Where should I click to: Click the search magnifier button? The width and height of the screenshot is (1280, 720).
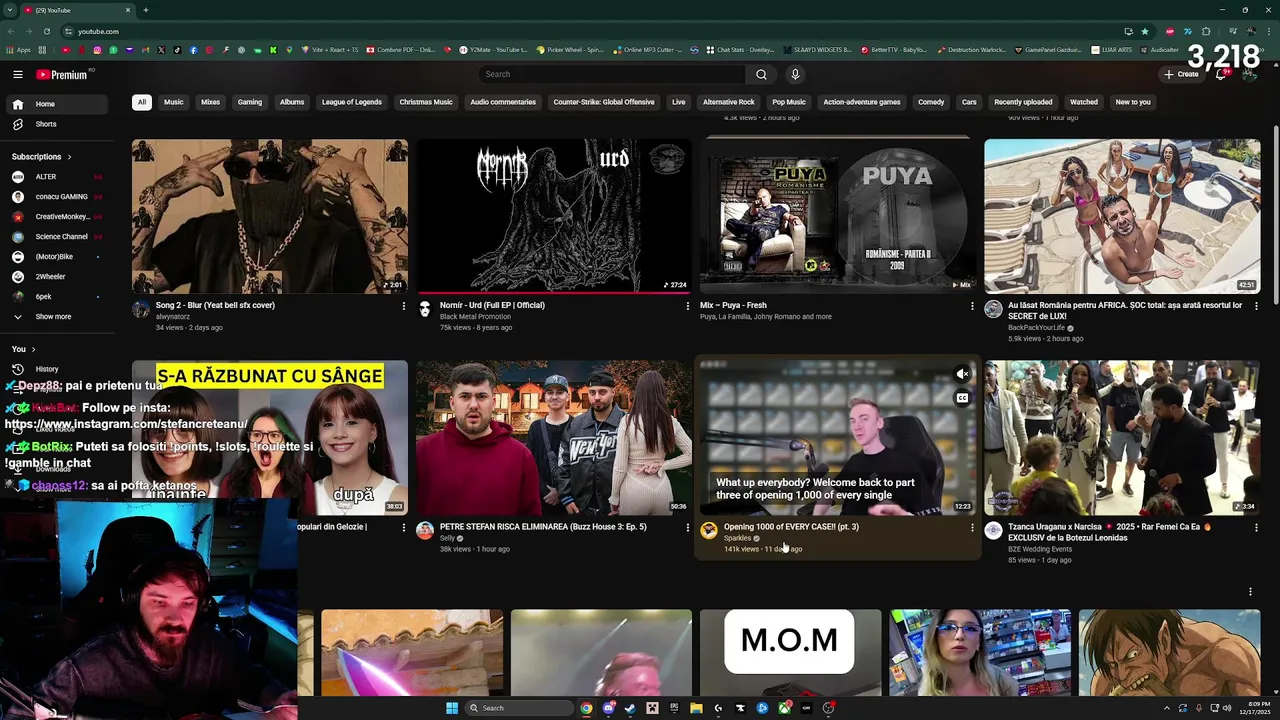[x=761, y=74]
